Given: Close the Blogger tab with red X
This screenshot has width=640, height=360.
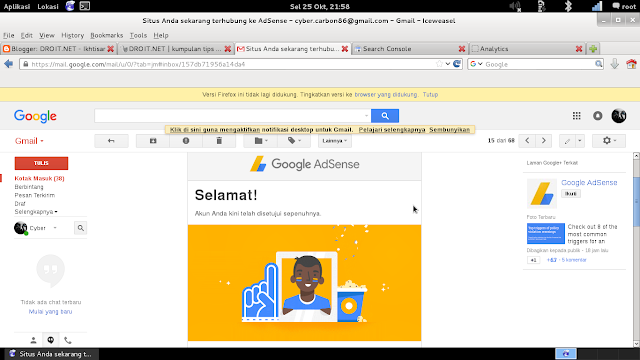Looking at the screenshot, I should tap(111, 49).
